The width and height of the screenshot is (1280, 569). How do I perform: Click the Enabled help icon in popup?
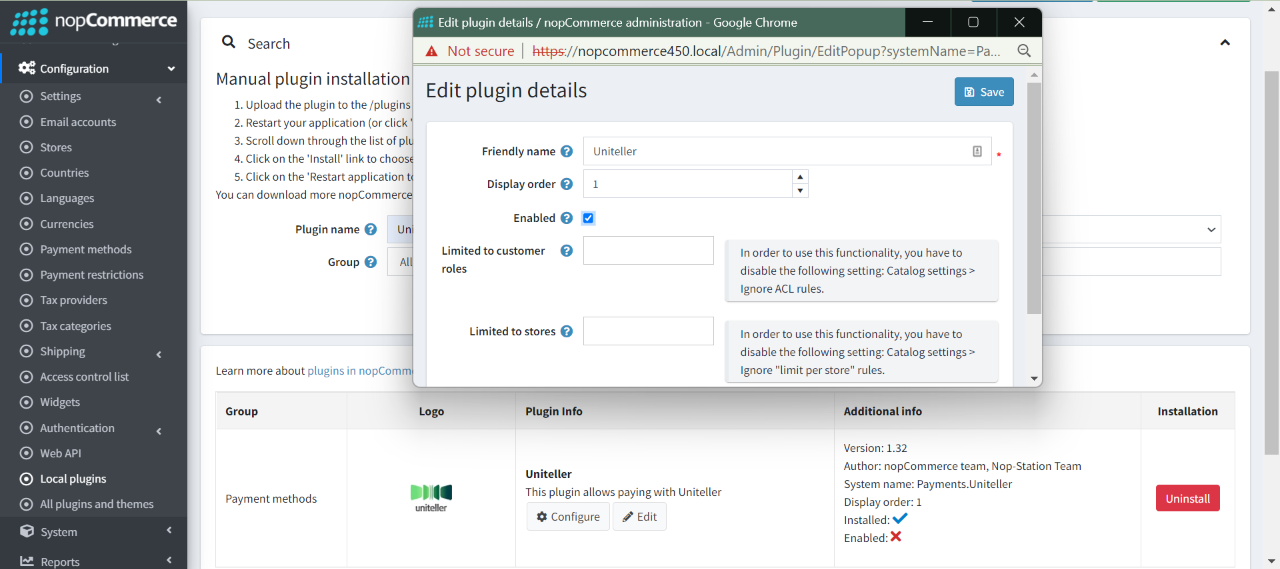567,218
